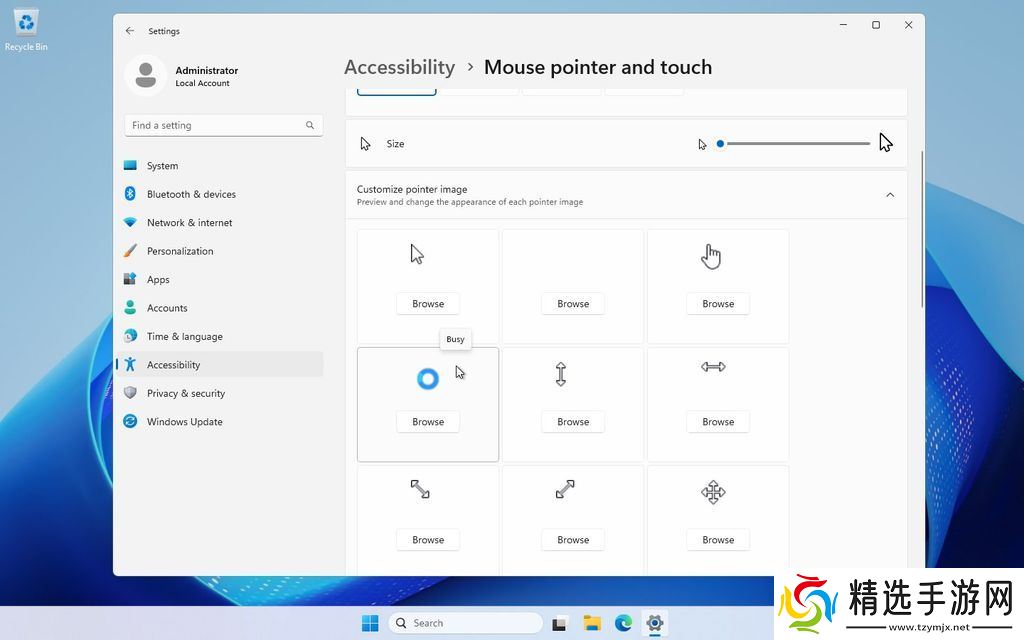The width and height of the screenshot is (1024, 640).
Task: Open Windows Update page
Action: [x=185, y=422]
